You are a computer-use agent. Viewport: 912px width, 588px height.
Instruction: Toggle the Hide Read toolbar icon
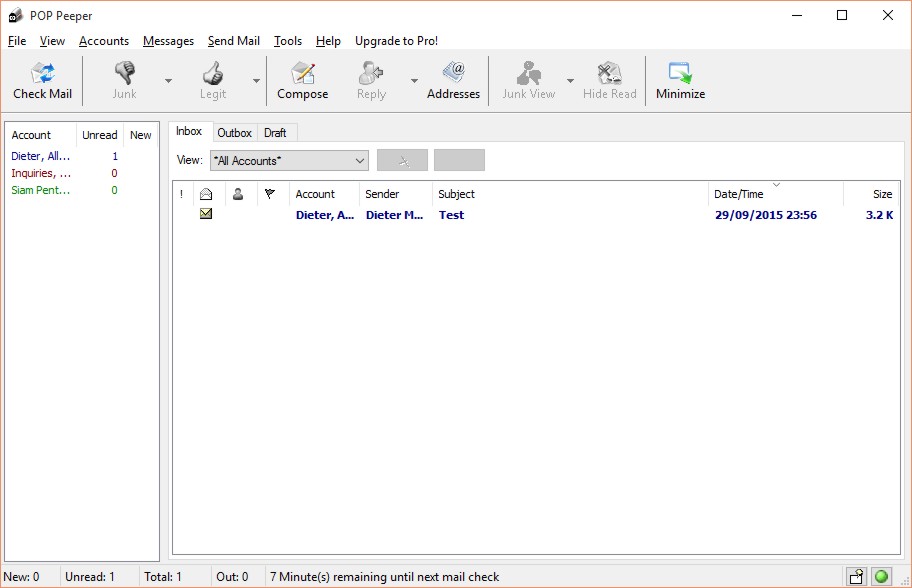(610, 73)
